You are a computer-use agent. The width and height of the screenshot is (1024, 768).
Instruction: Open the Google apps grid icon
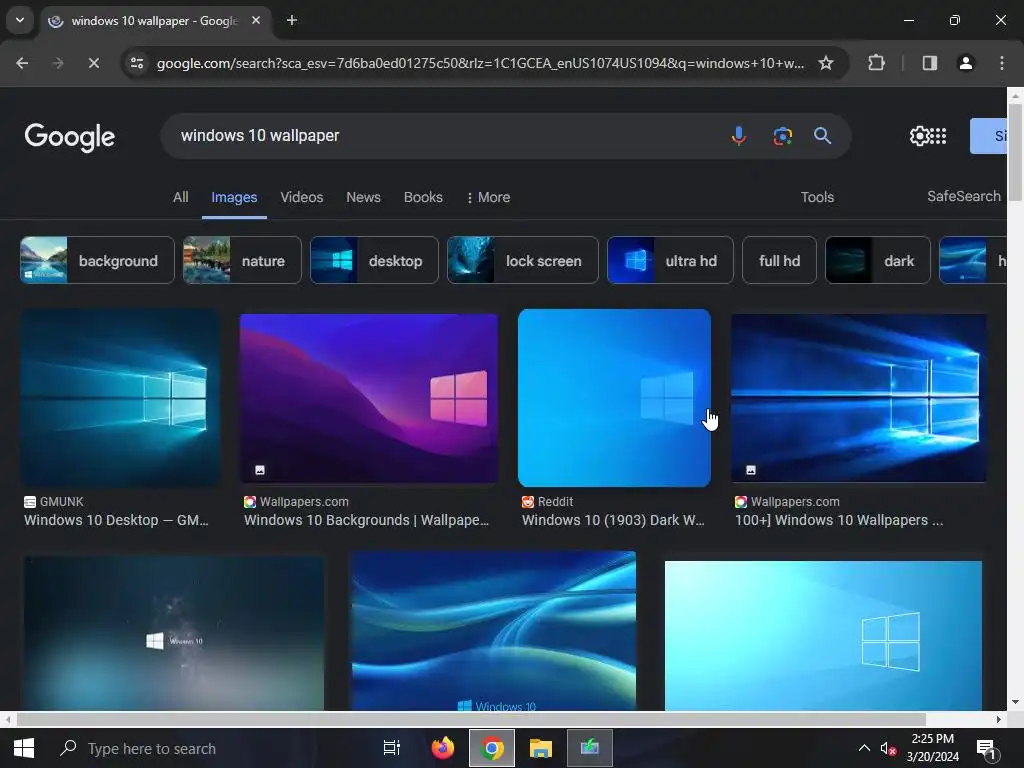(x=938, y=136)
